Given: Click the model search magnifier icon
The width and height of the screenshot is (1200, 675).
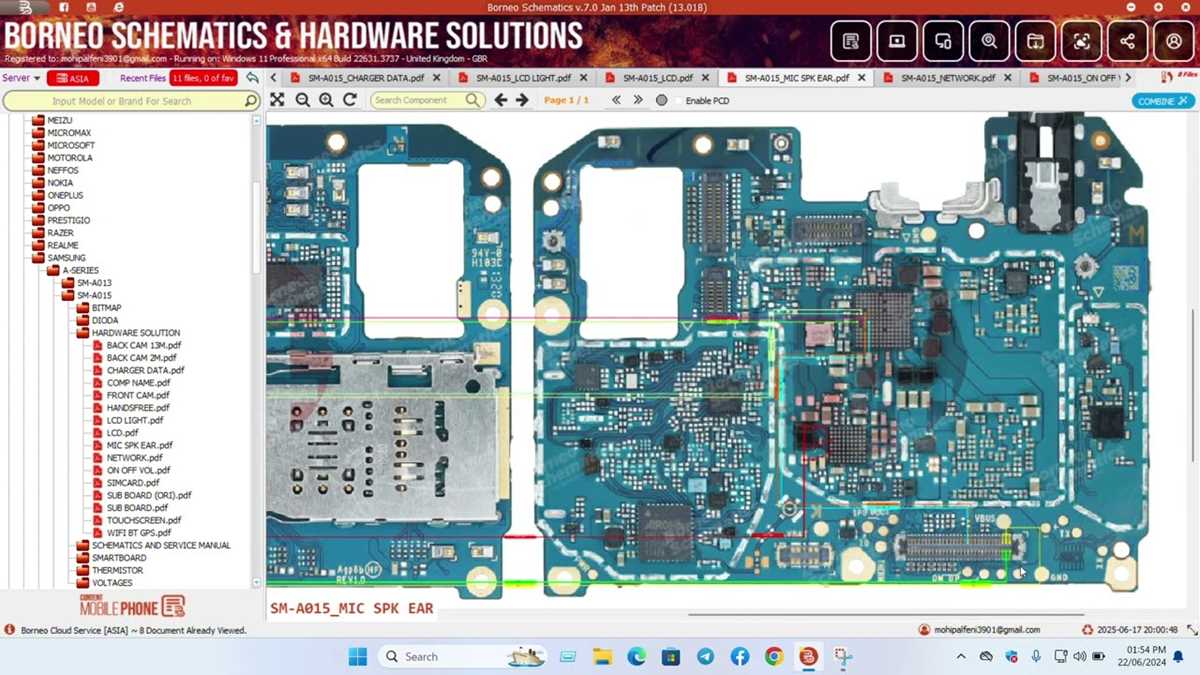Looking at the screenshot, I should [x=250, y=101].
